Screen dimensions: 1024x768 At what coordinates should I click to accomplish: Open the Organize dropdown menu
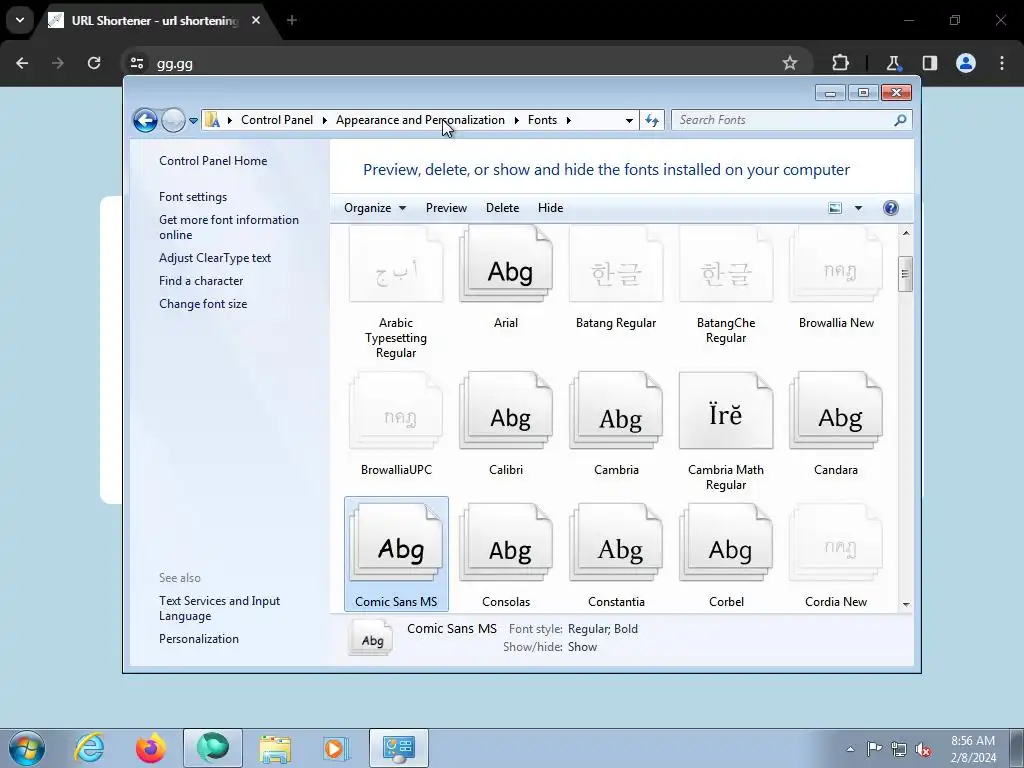[x=375, y=208]
